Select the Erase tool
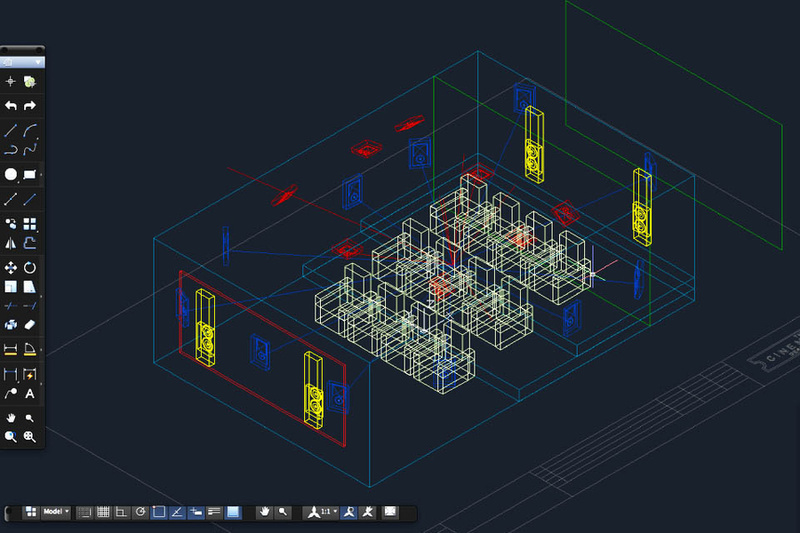 click(x=30, y=325)
